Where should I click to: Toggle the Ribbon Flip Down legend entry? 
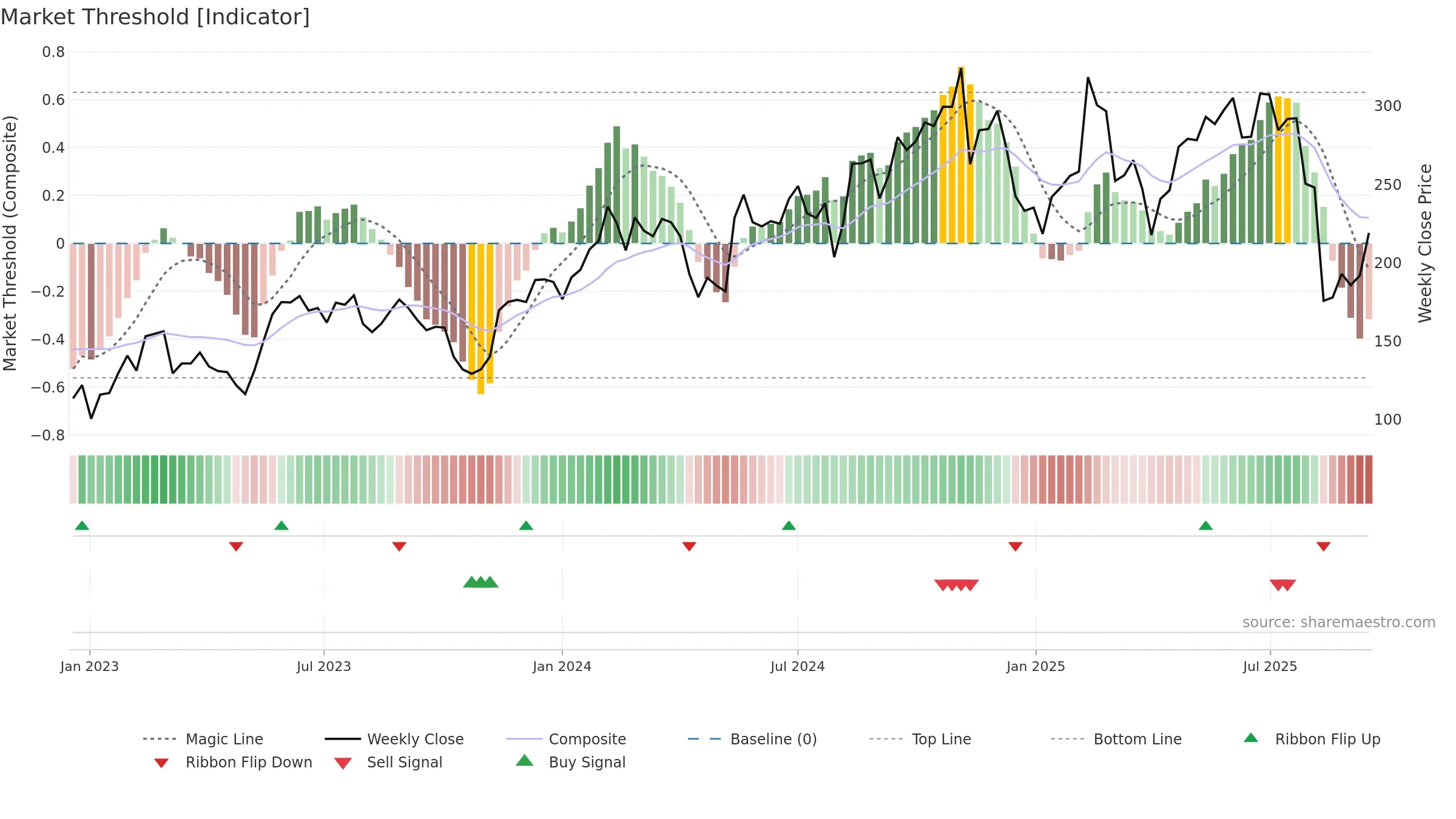pyautogui.click(x=233, y=763)
